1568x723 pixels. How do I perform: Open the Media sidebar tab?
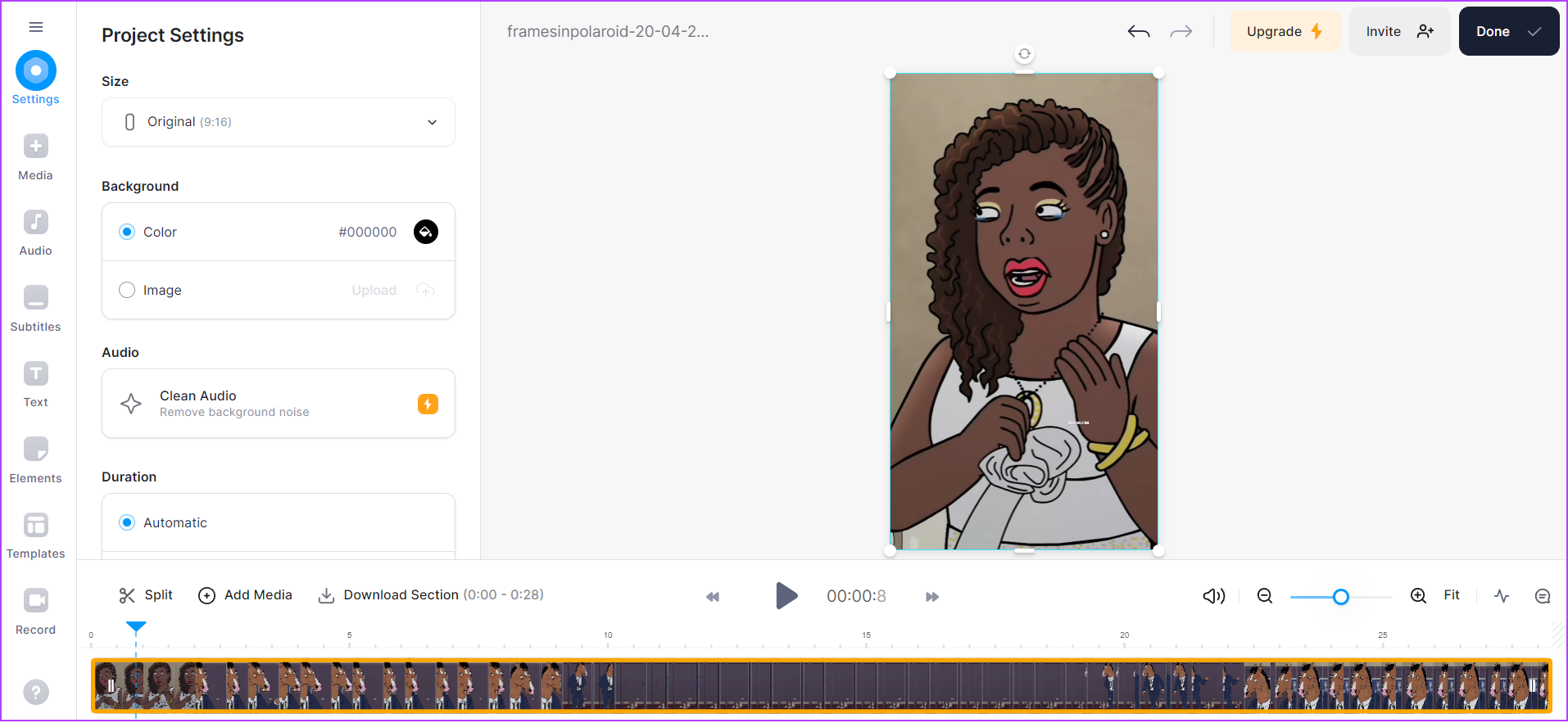coord(36,158)
